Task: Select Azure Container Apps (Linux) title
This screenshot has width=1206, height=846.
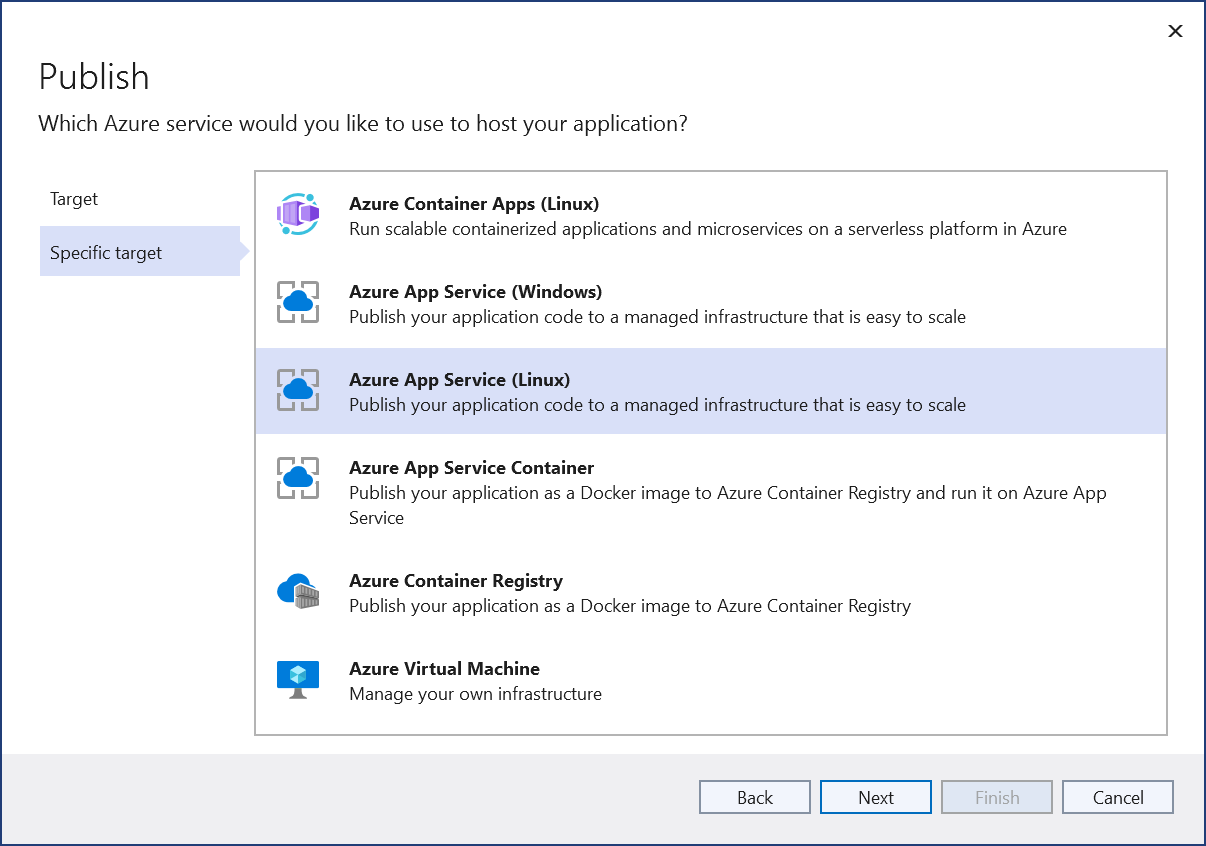Action: pyautogui.click(x=473, y=204)
